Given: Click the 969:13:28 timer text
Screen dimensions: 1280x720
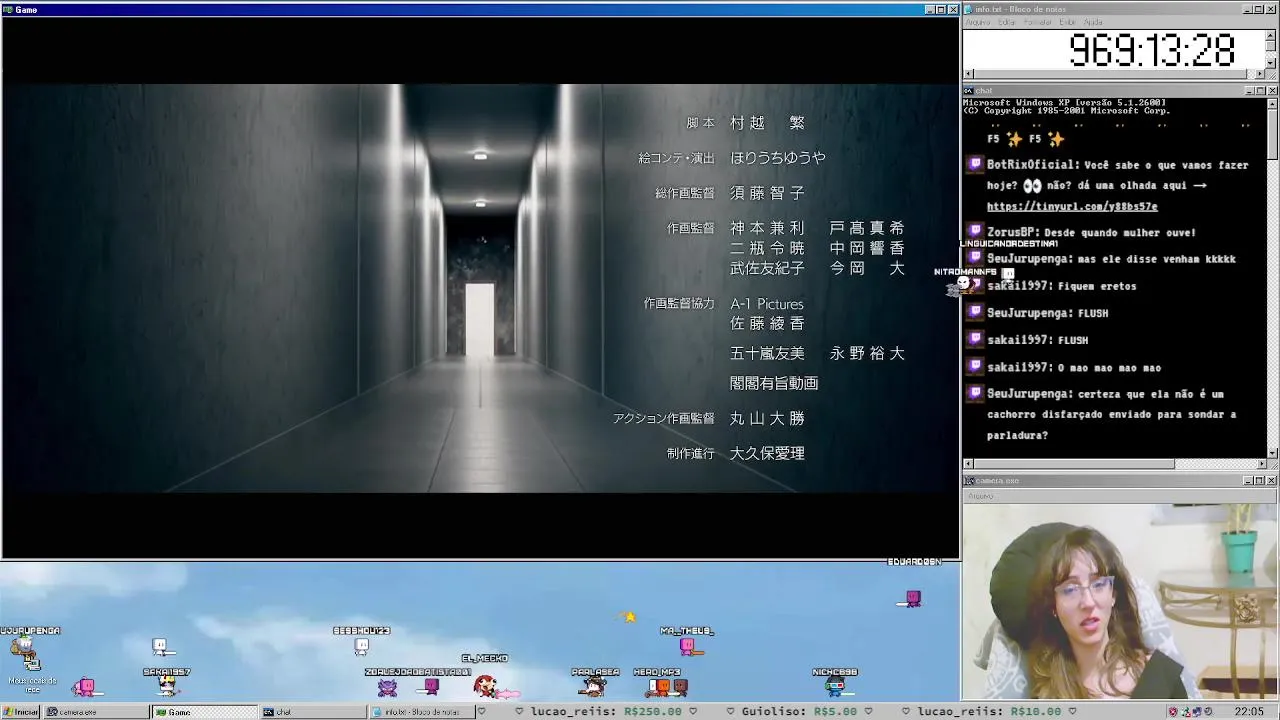Looking at the screenshot, I should coord(1152,50).
